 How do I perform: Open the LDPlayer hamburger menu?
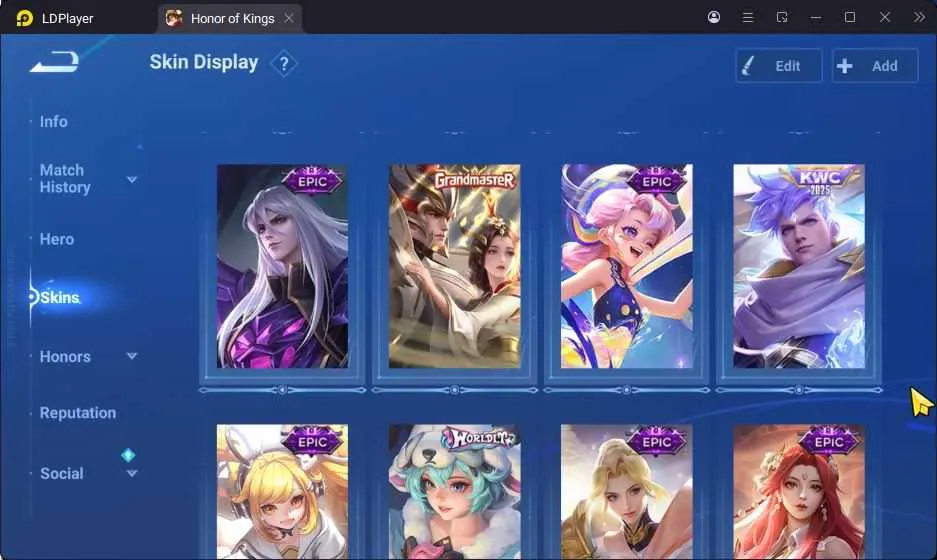click(748, 17)
